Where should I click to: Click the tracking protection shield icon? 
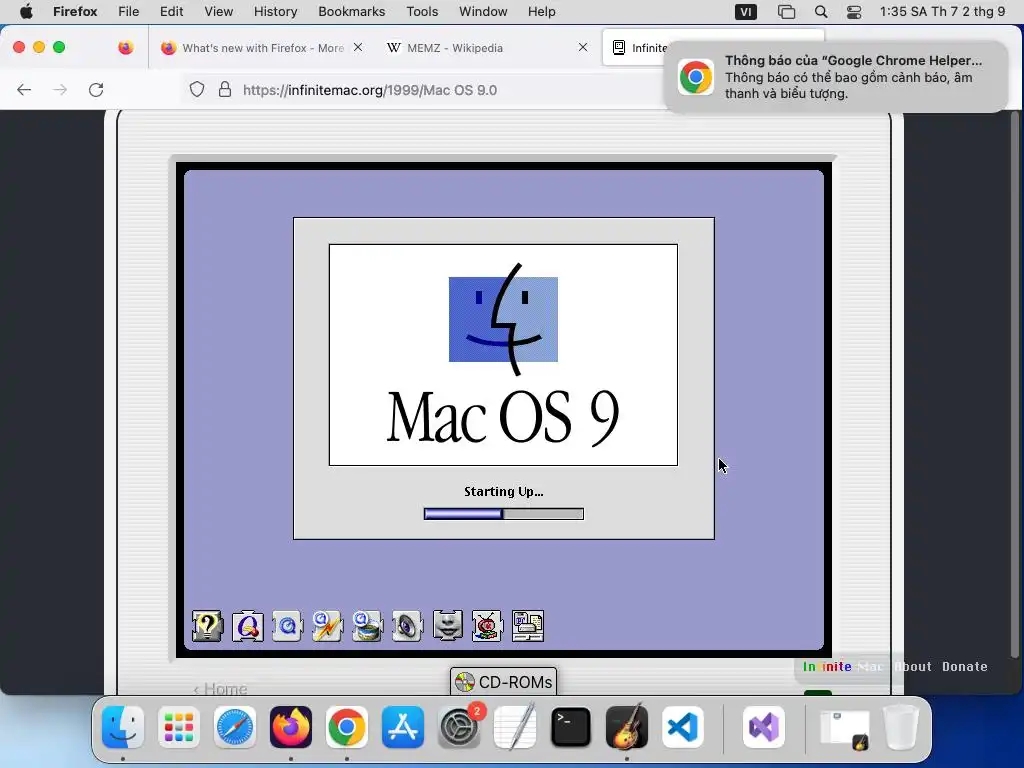[197, 89]
